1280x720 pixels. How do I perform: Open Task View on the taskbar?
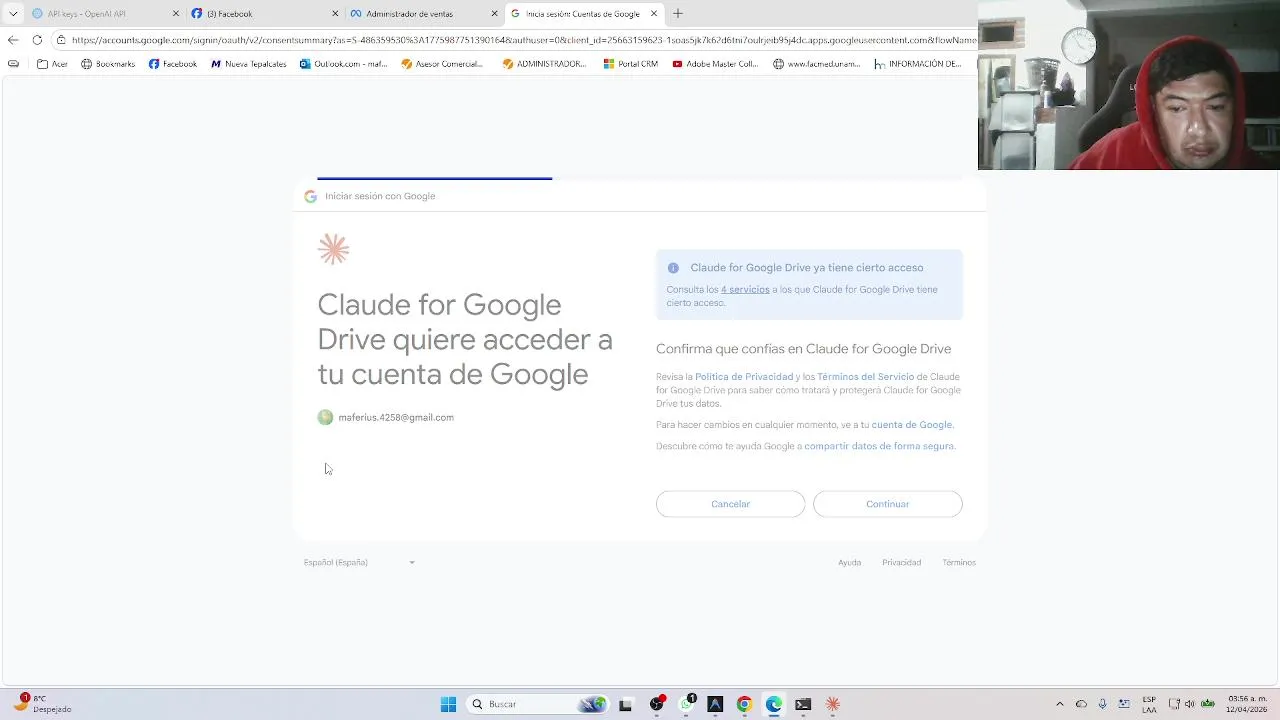point(625,704)
